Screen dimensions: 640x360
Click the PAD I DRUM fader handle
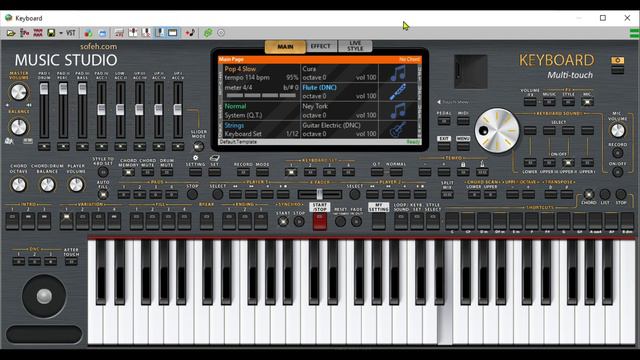pos(44,89)
